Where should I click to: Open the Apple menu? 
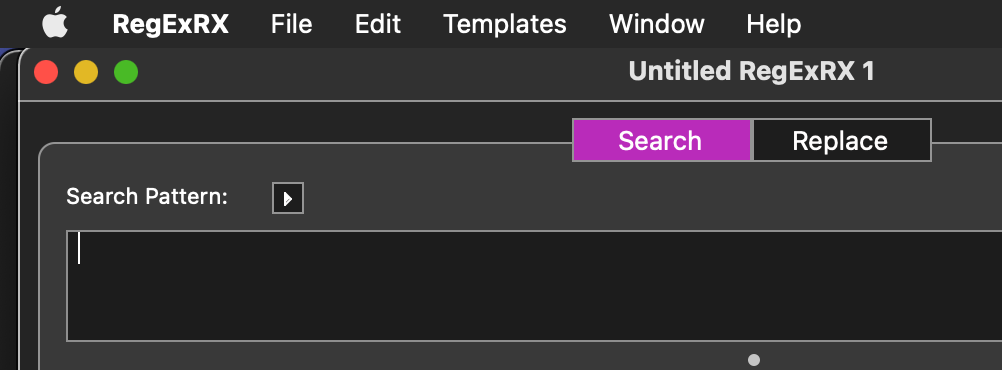point(55,22)
